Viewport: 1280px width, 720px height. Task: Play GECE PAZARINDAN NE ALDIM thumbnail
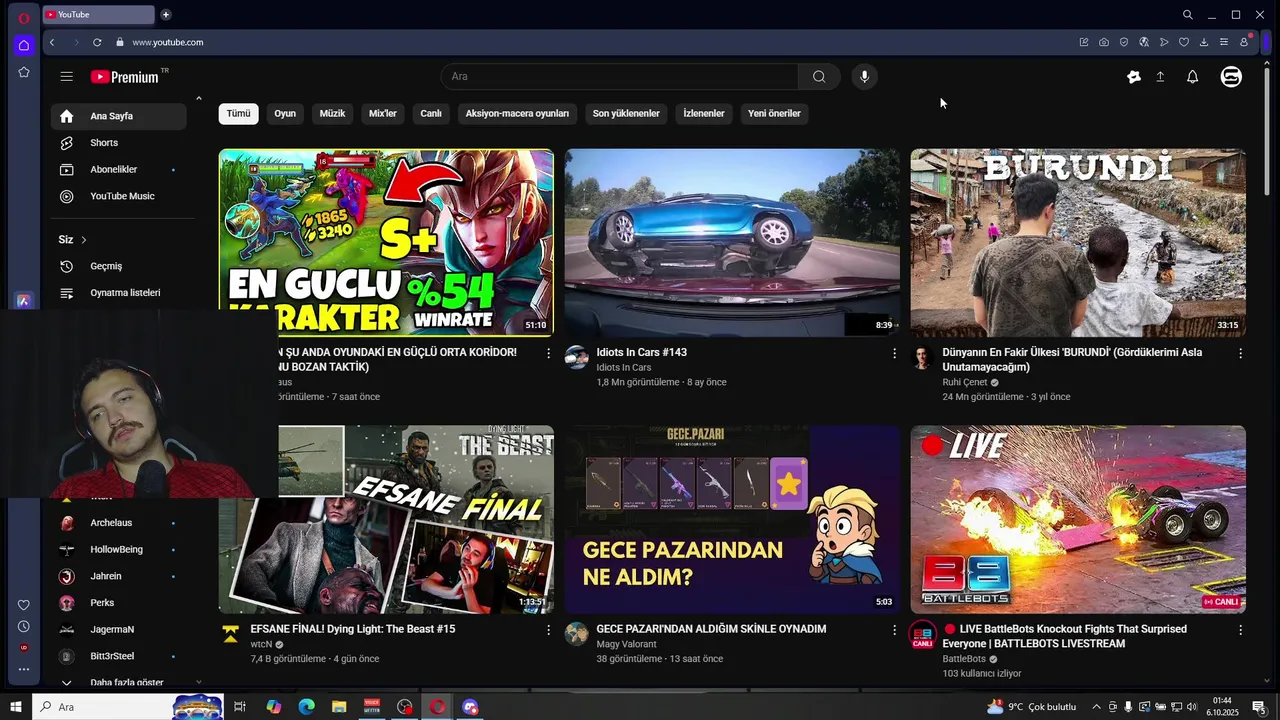click(732, 520)
